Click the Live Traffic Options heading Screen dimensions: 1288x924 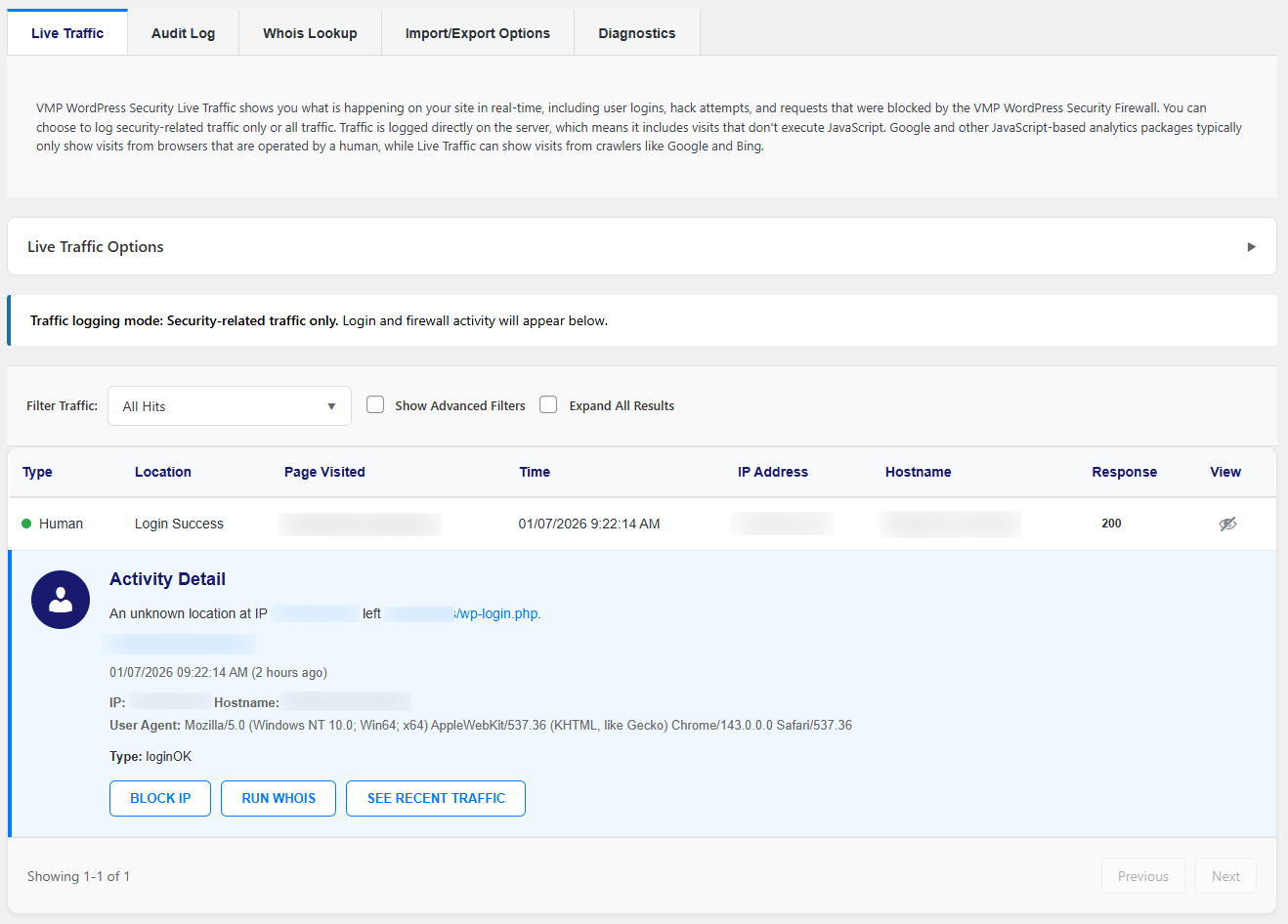[x=96, y=247]
